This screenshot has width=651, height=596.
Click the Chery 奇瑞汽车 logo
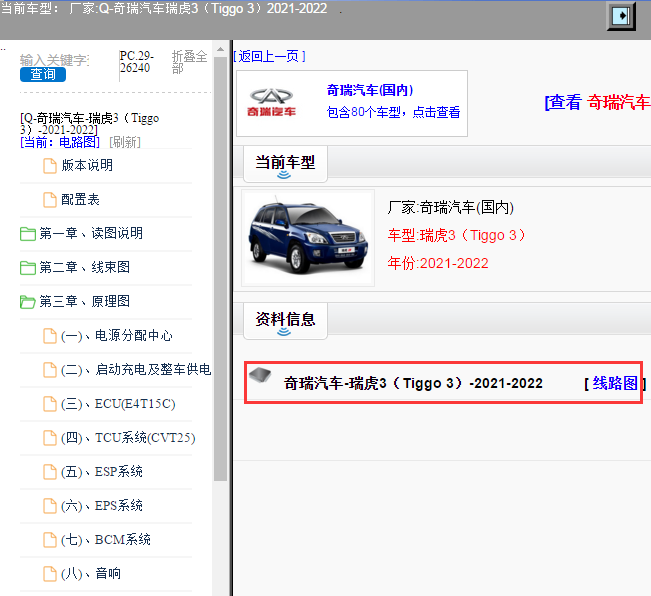tap(272, 102)
